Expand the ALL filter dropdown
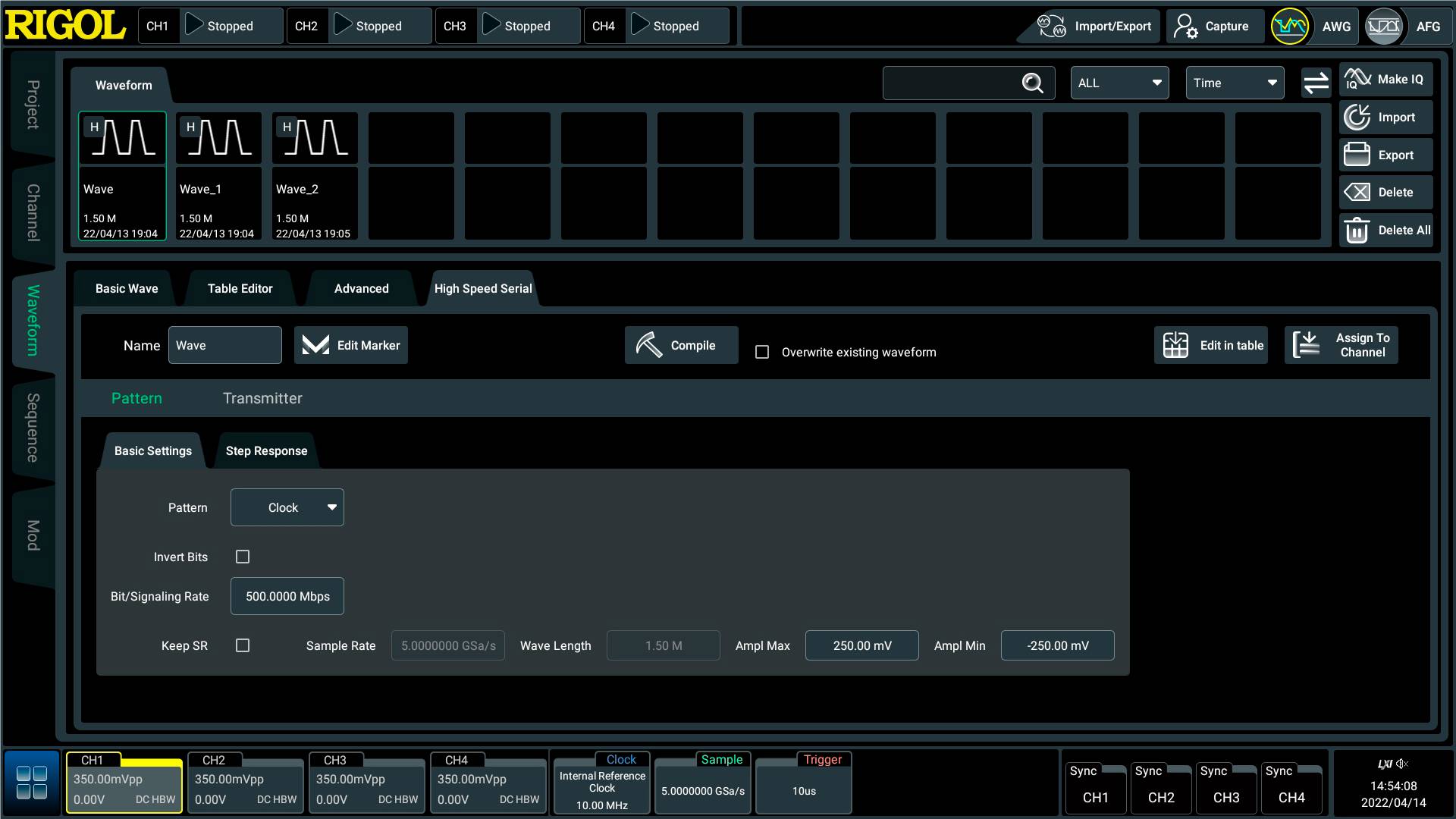The image size is (1456, 819). (x=1119, y=83)
